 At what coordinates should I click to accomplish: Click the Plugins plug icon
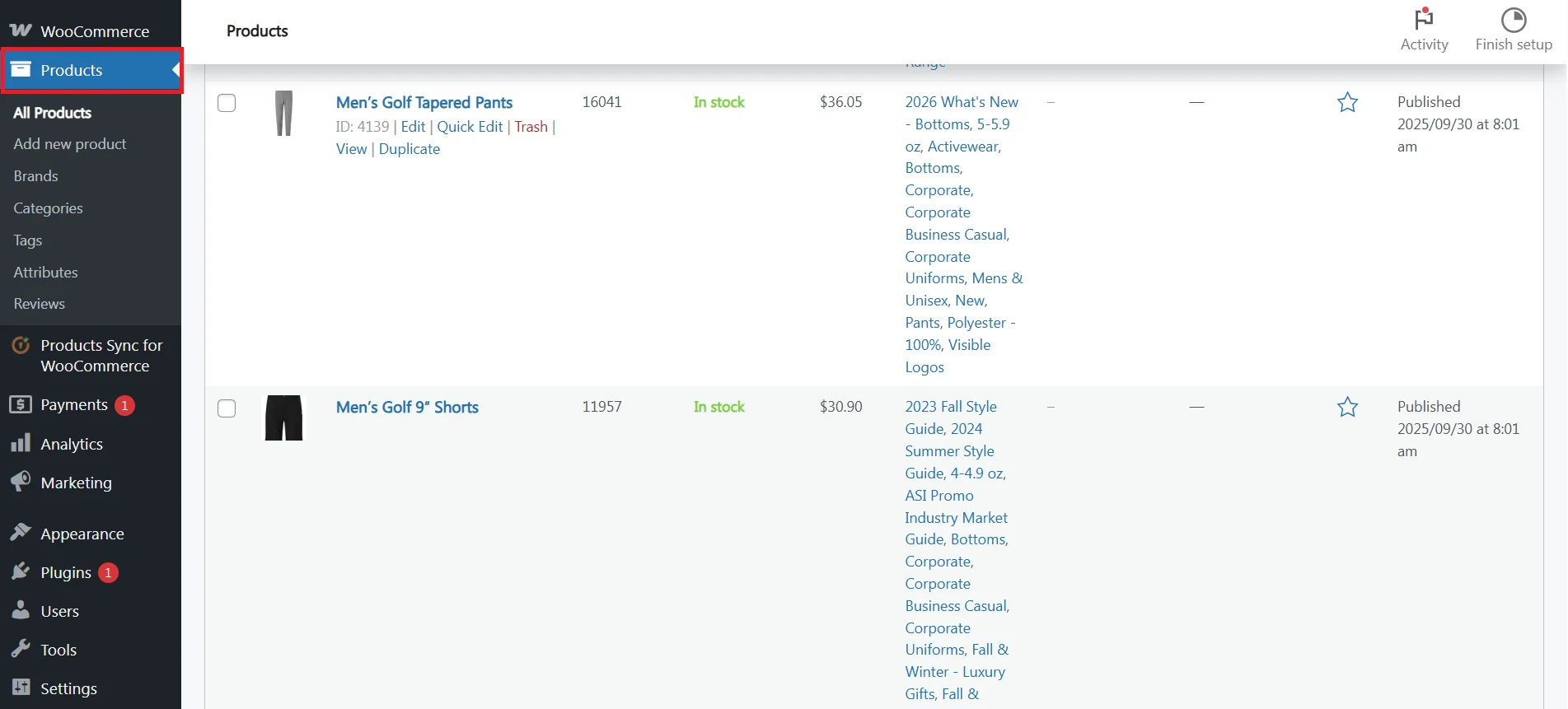pyautogui.click(x=21, y=571)
